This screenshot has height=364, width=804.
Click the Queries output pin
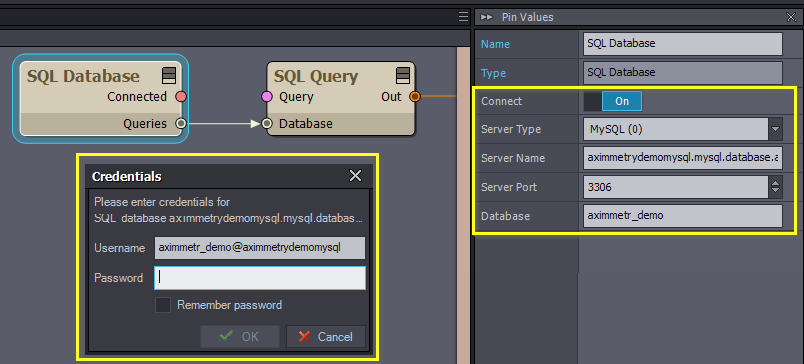(180, 123)
